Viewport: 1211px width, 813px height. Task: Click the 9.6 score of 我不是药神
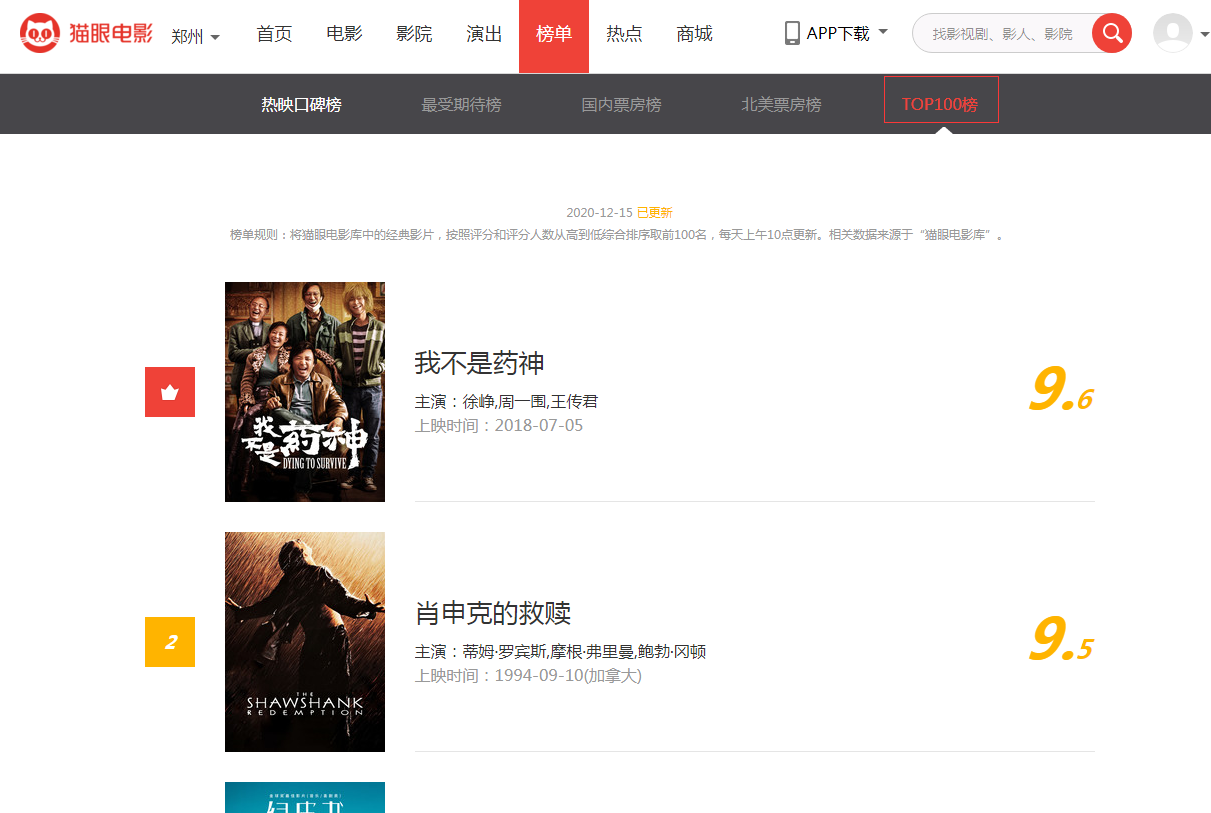(x=1061, y=391)
